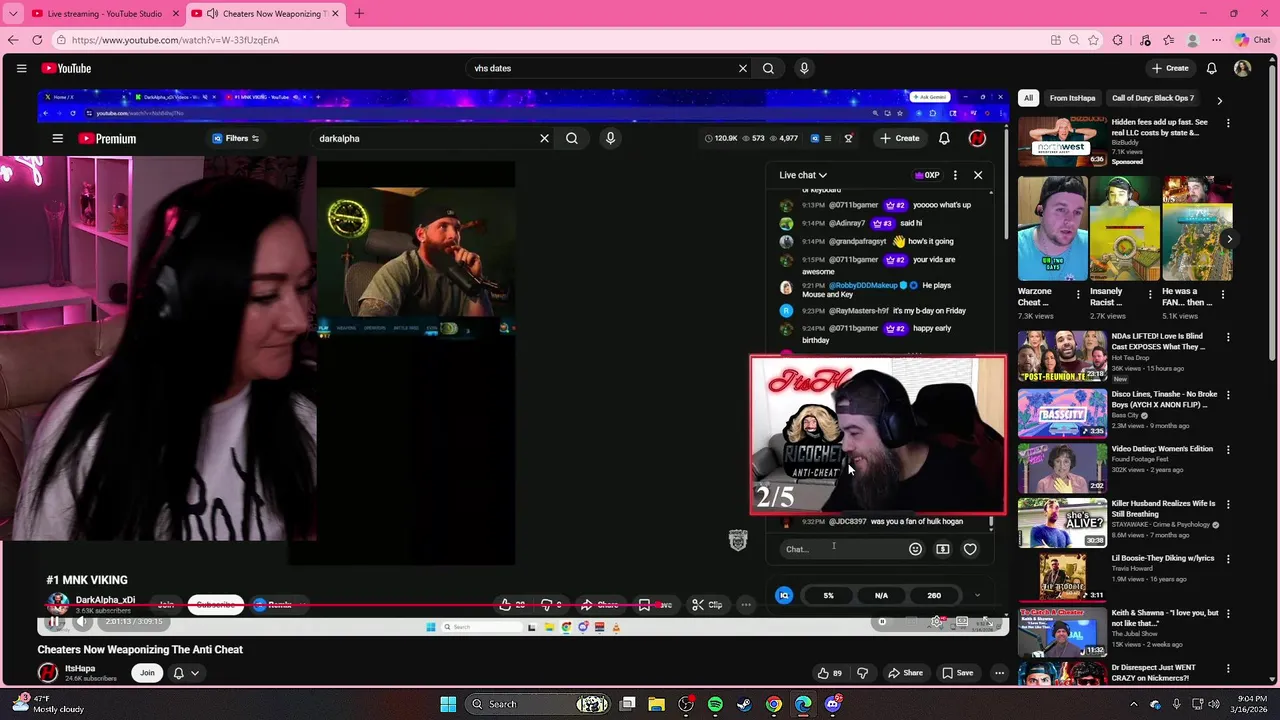
Task: Open the browser tab list dropdown
Action: pos(13,13)
